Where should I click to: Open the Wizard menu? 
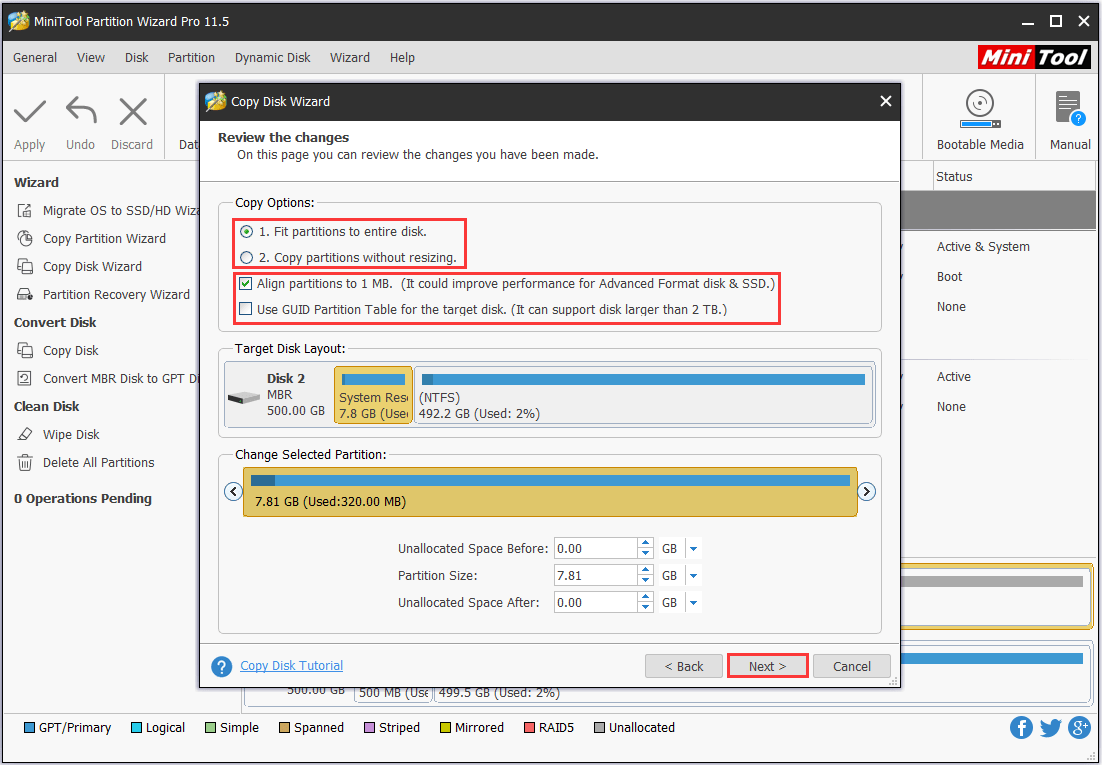[x=350, y=57]
